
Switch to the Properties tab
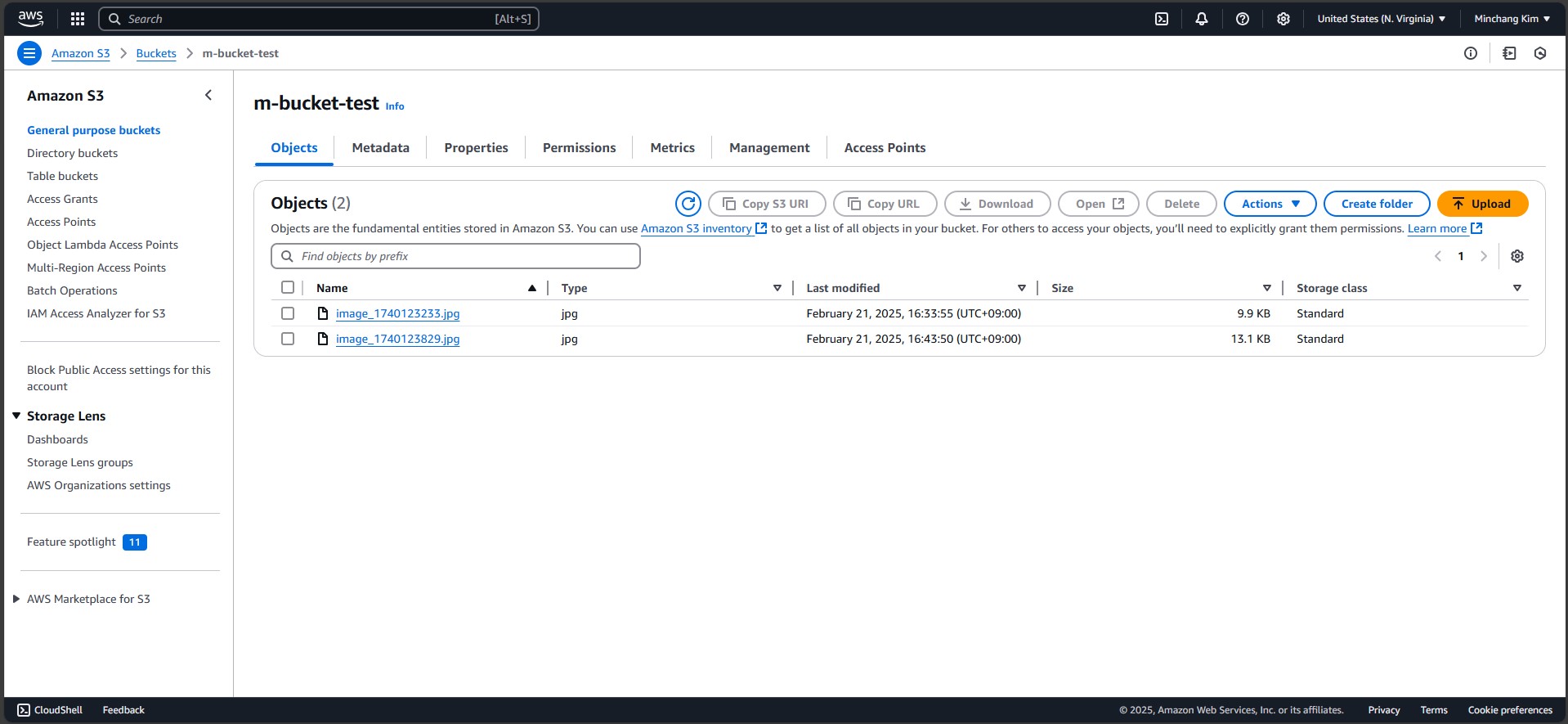coord(476,147)
